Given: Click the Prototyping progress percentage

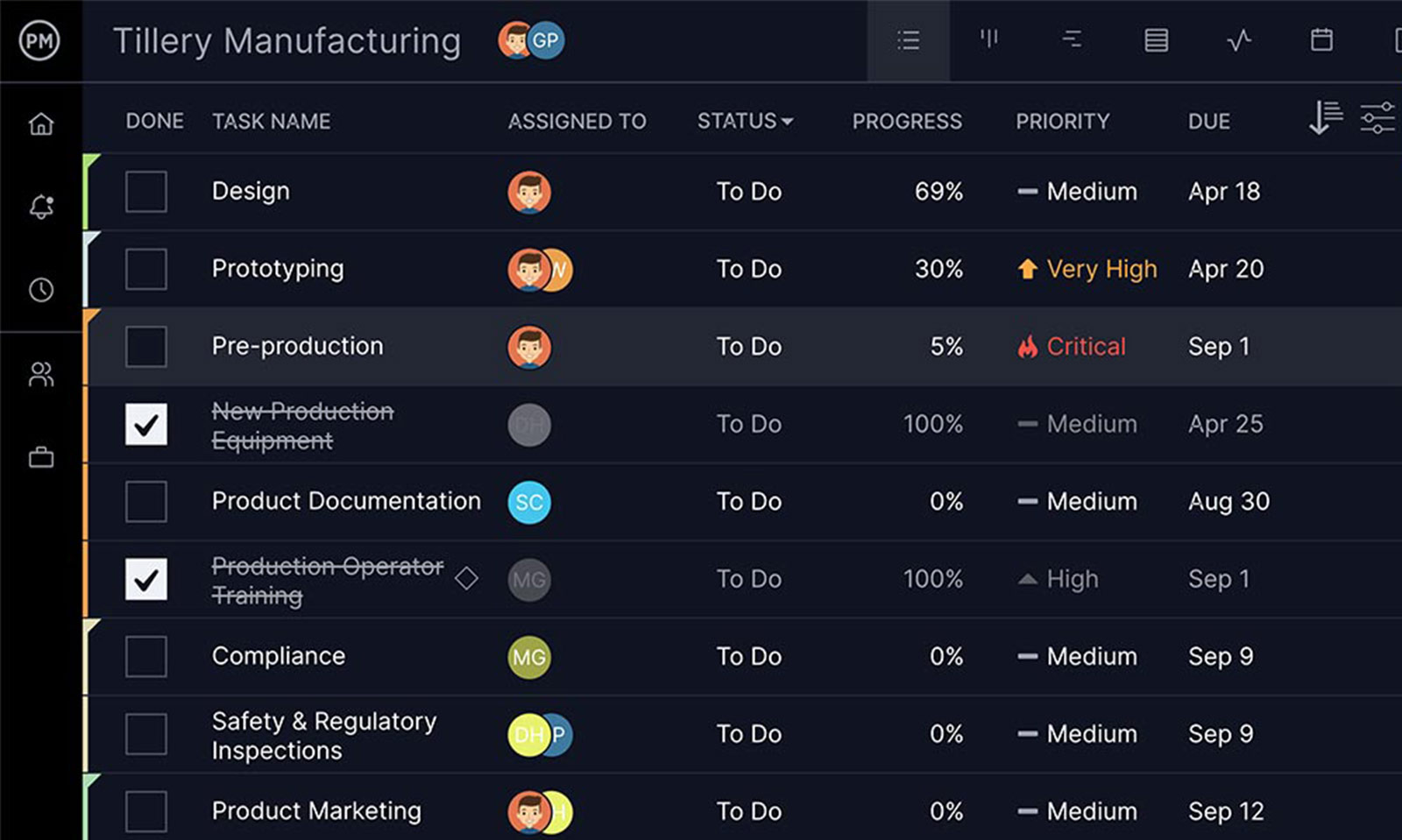Looking at the screenshot, I should (938, 269).
